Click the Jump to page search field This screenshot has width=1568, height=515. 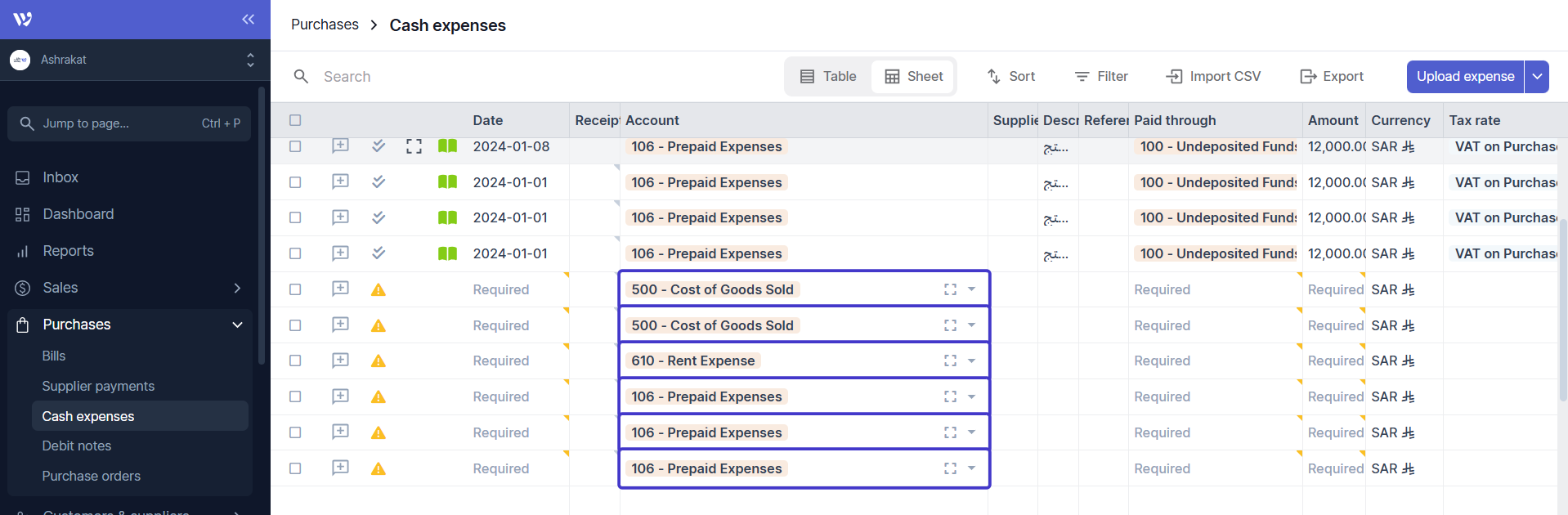pyautogui.click(x=129, y=123)
